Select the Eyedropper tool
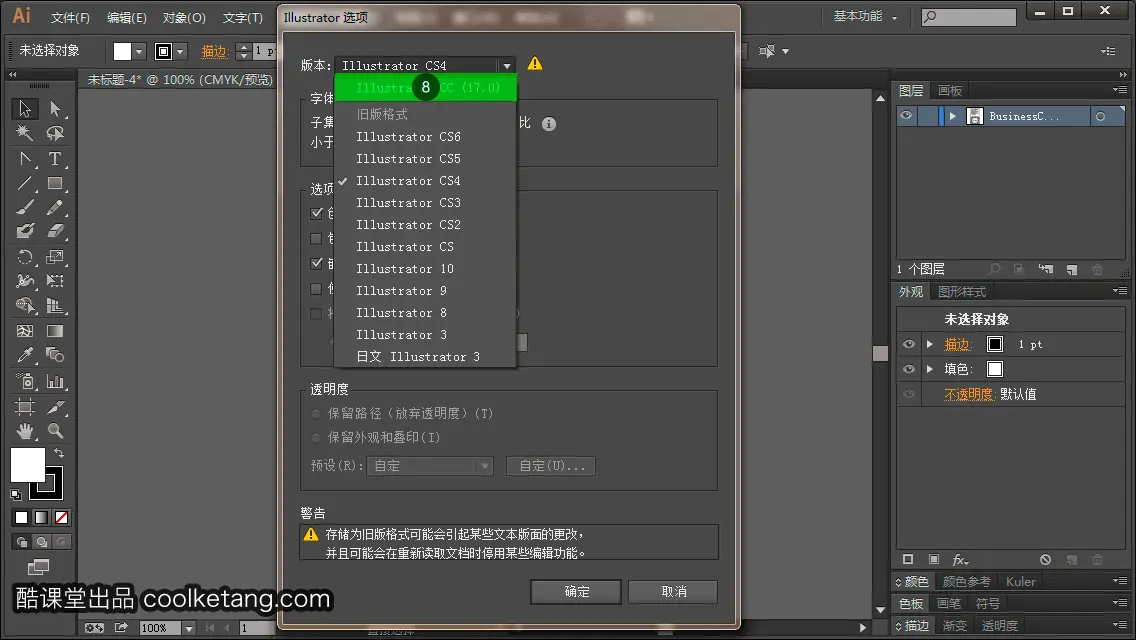 (x=25, y=355)
